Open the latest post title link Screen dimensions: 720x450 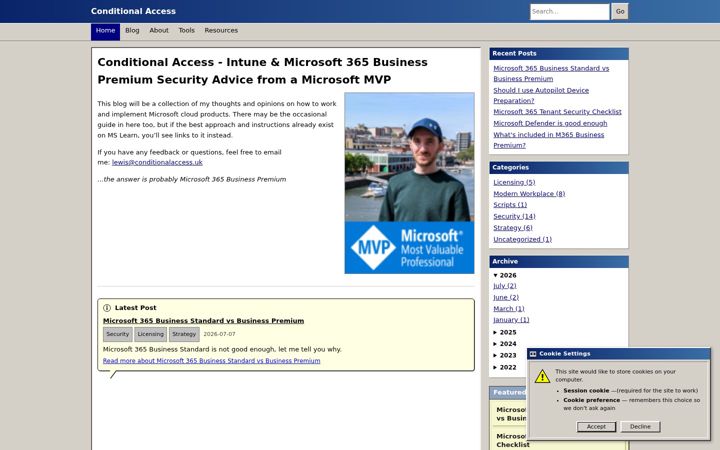(203, 321)
